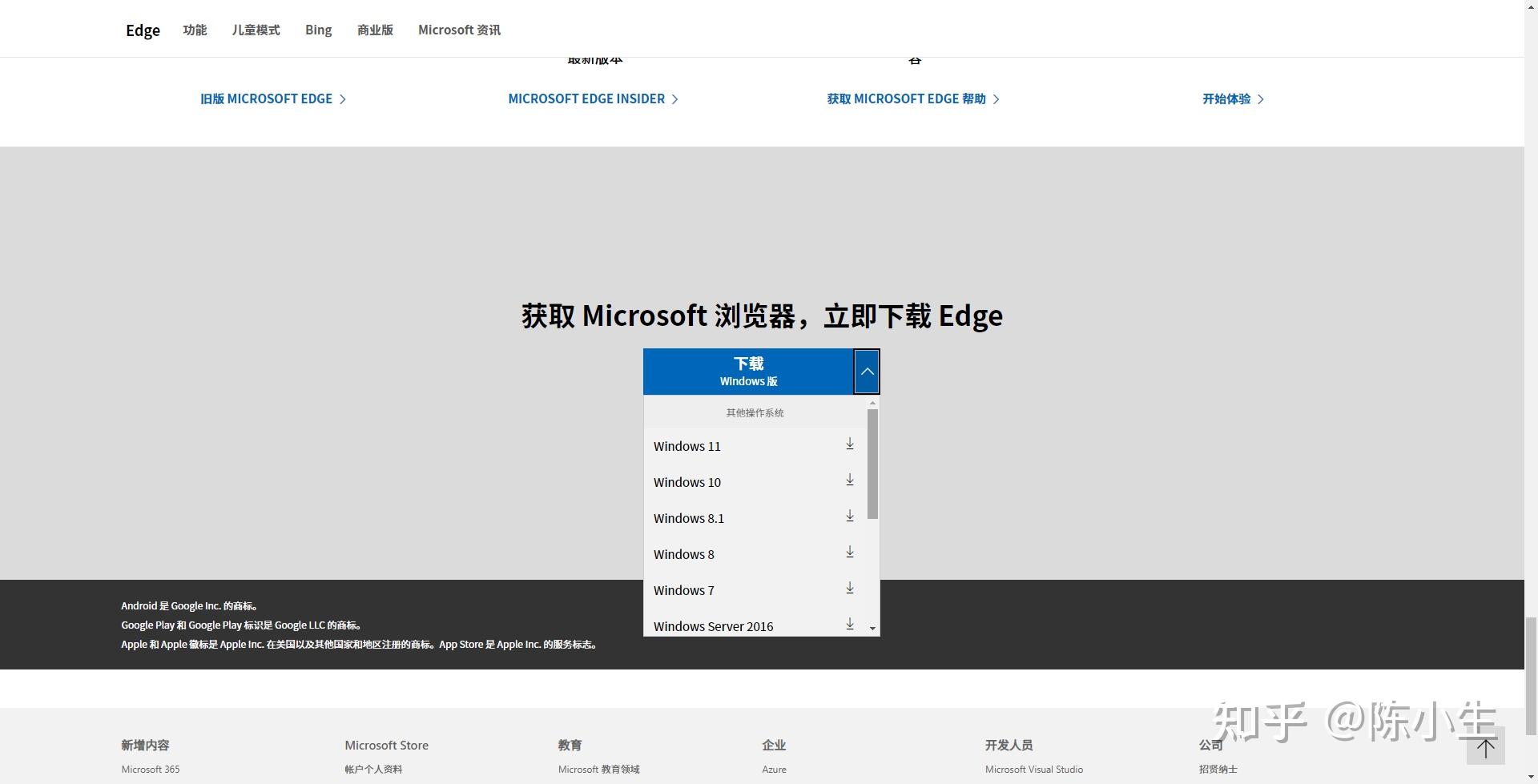
Task: Click the download icon beside Windows 10
Action: pos(849,480)
